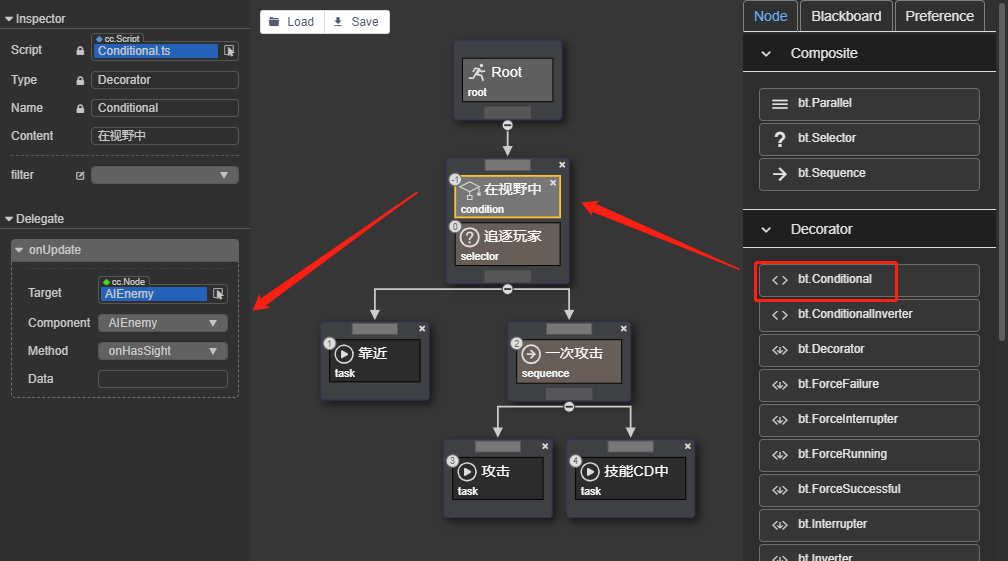Click the runner icon in the Root node

pos(477,72)
